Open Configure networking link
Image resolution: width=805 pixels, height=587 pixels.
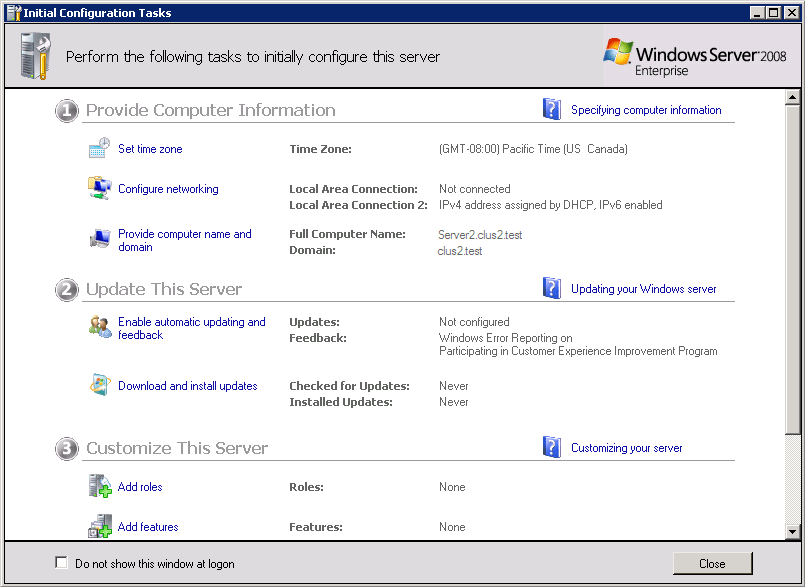[x=168, y=189]
